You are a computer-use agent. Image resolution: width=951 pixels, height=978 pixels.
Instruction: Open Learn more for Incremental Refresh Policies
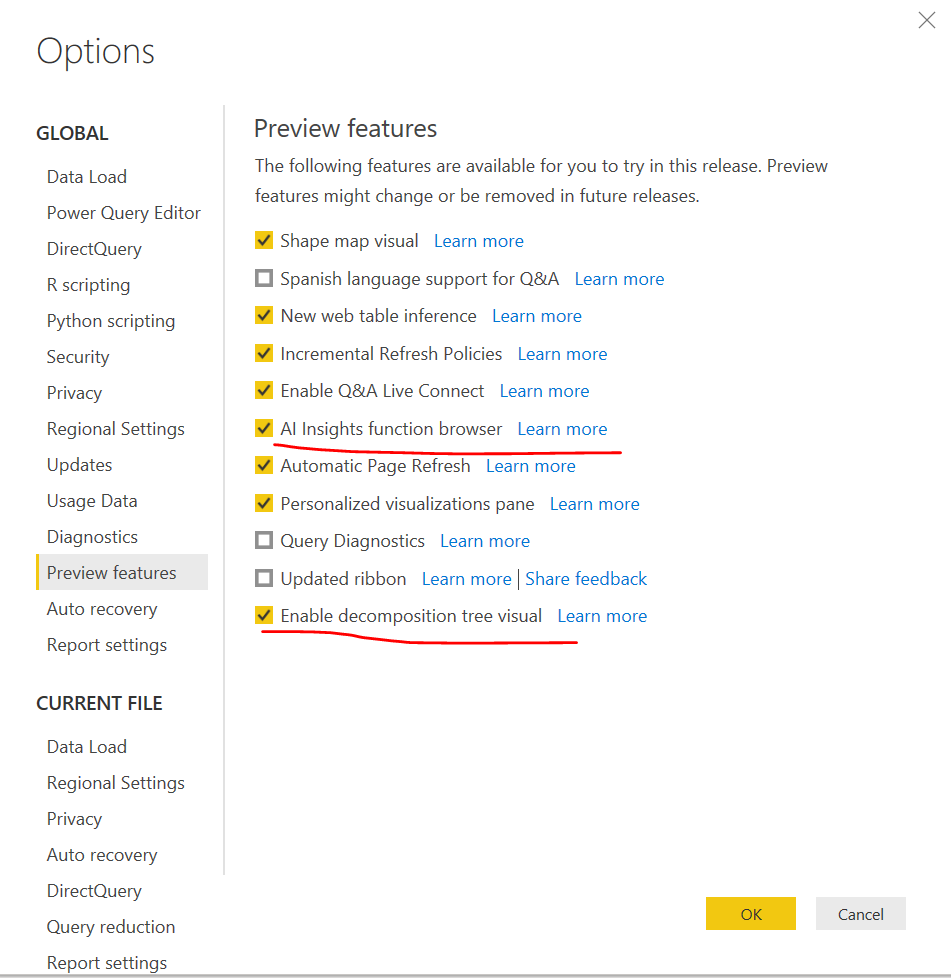tap(562, 354)
